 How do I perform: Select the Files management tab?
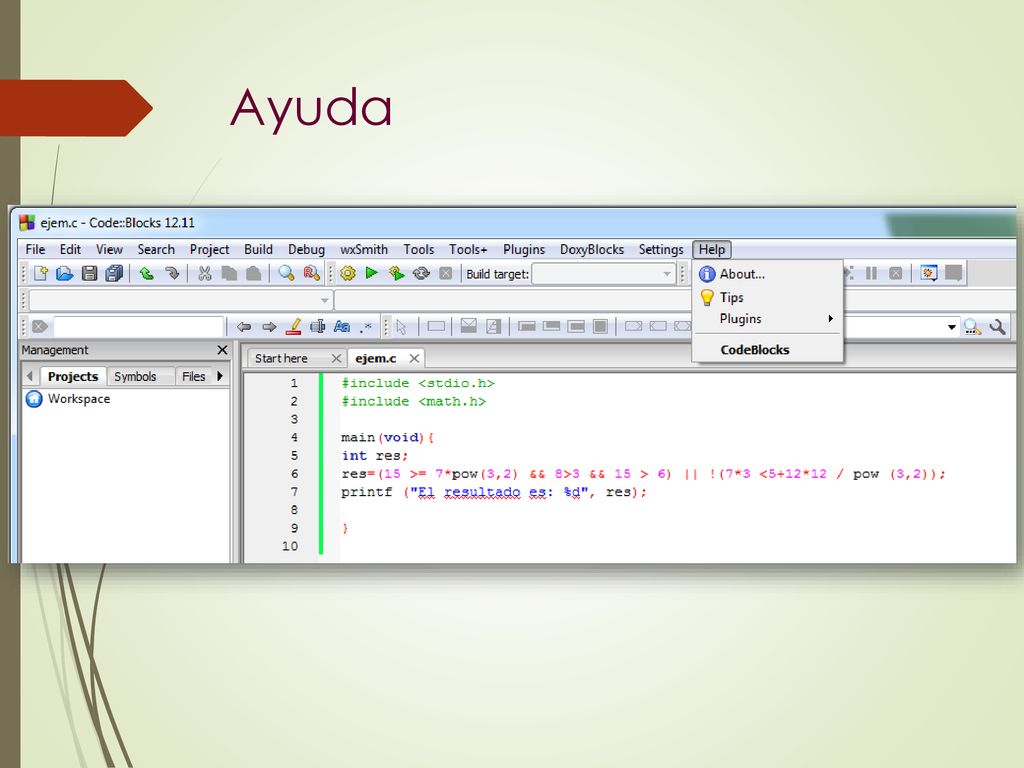coord(193,377)
